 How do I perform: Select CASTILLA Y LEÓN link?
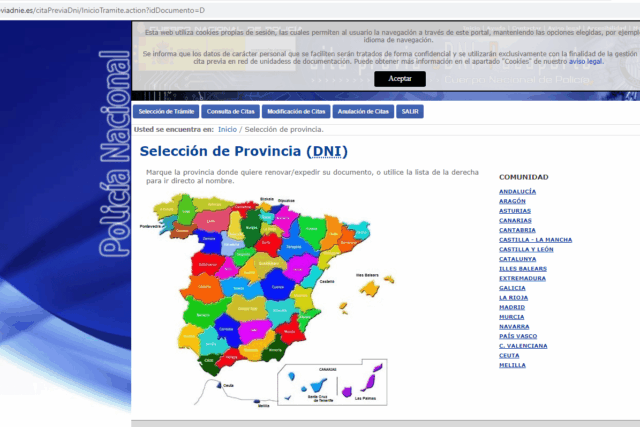point(526,249)
